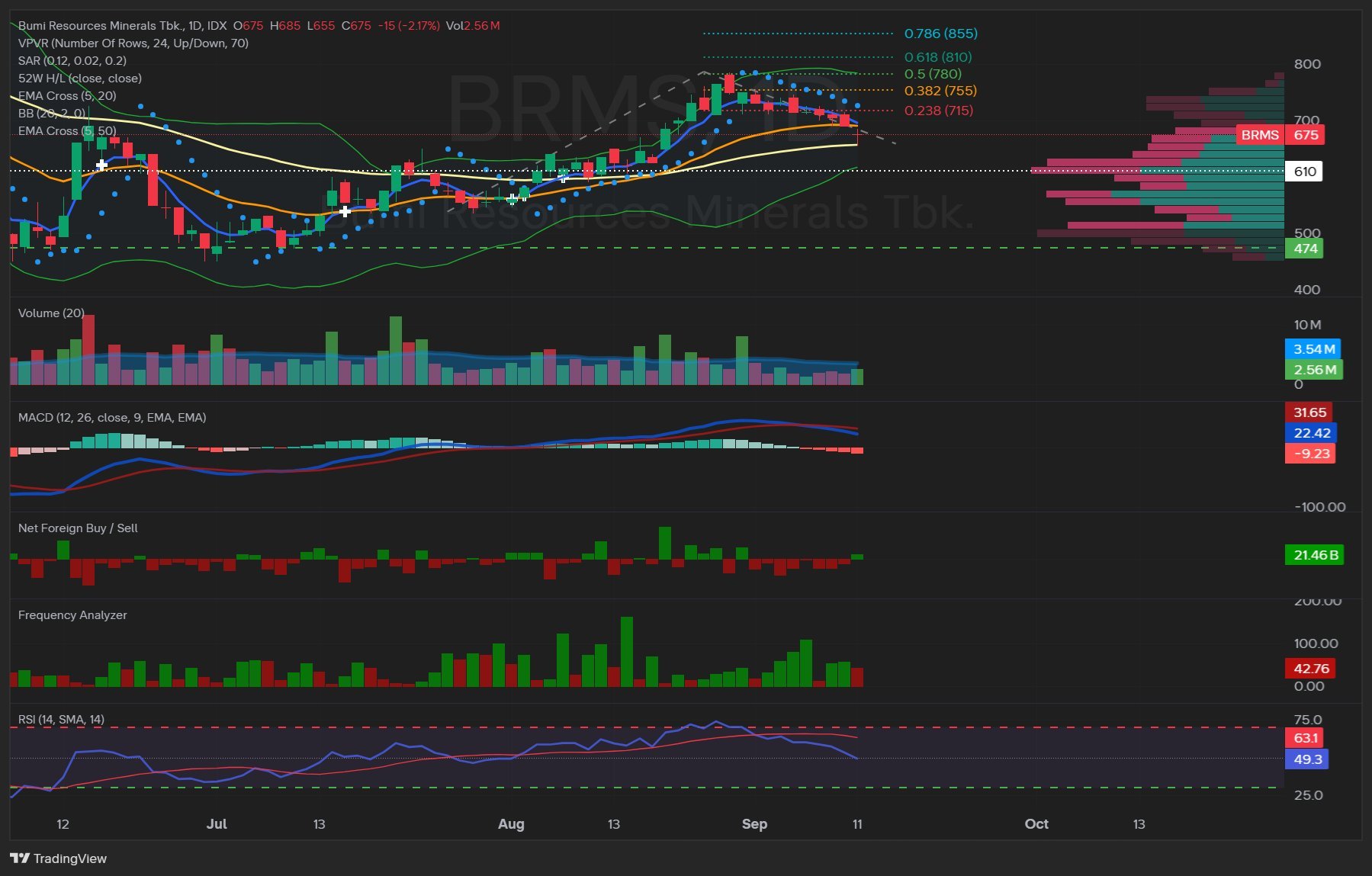Click the 21.46B net foreign value label
The width and height of the screenshot is (1372, 876).
click(x=1315, y=555)
